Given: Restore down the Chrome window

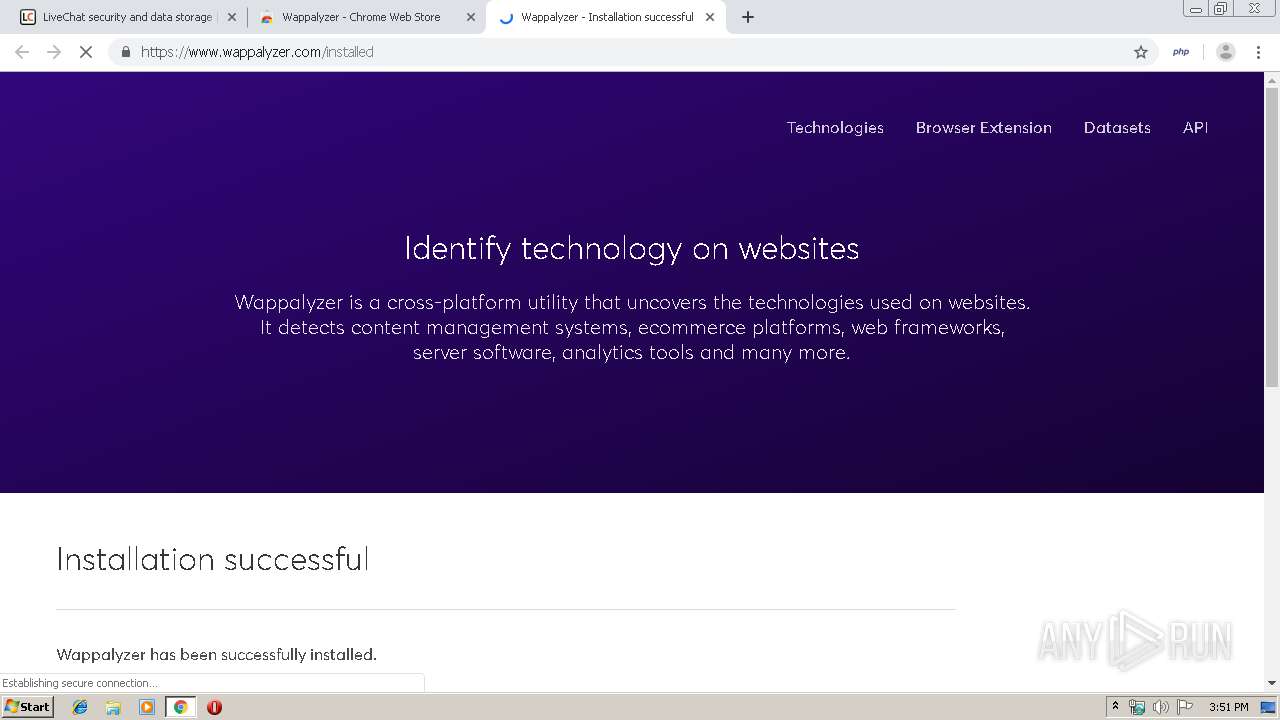Looking at the screenshot, I should click(x=1221, y=8).
